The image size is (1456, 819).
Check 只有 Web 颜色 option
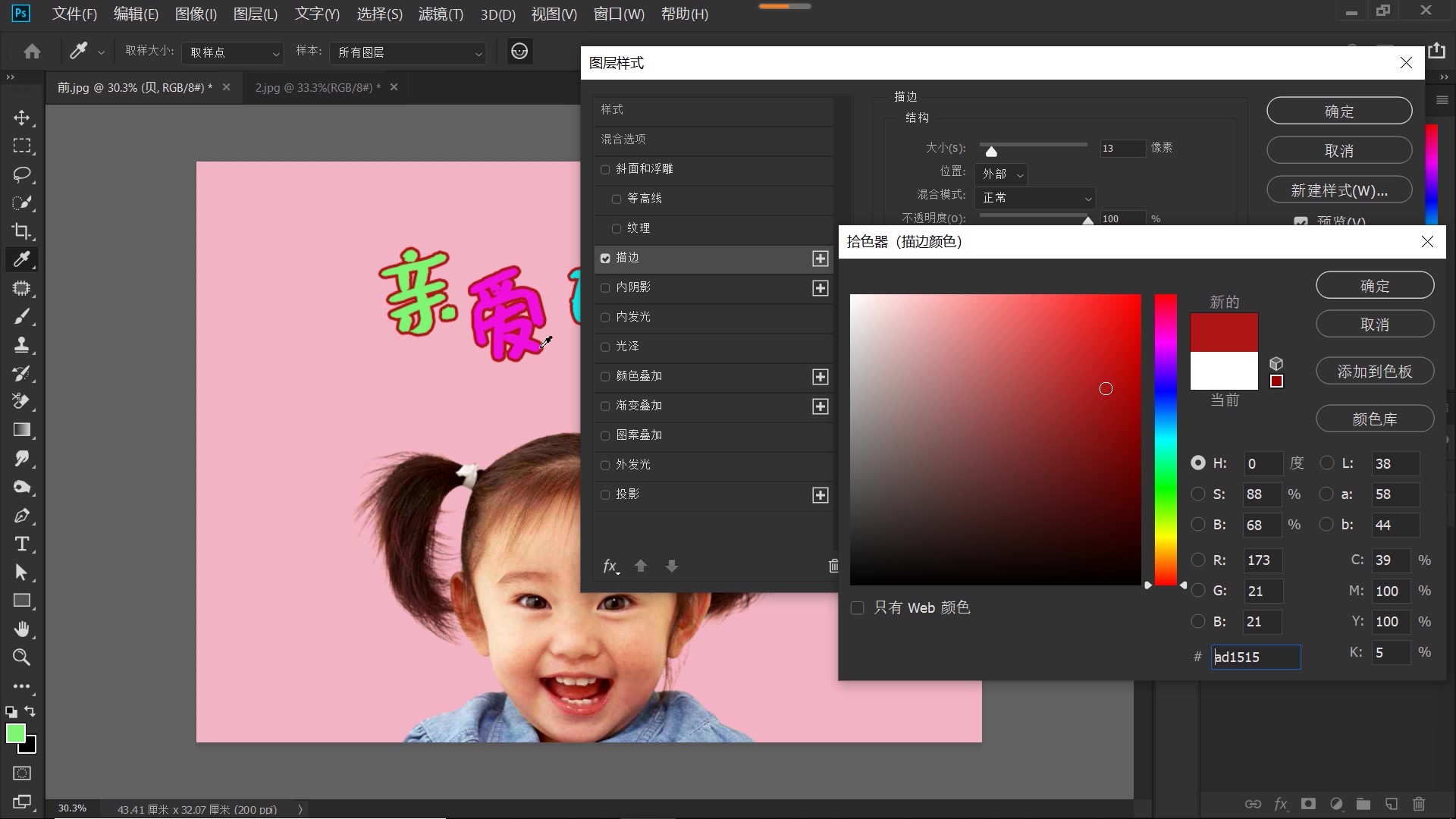857,607
